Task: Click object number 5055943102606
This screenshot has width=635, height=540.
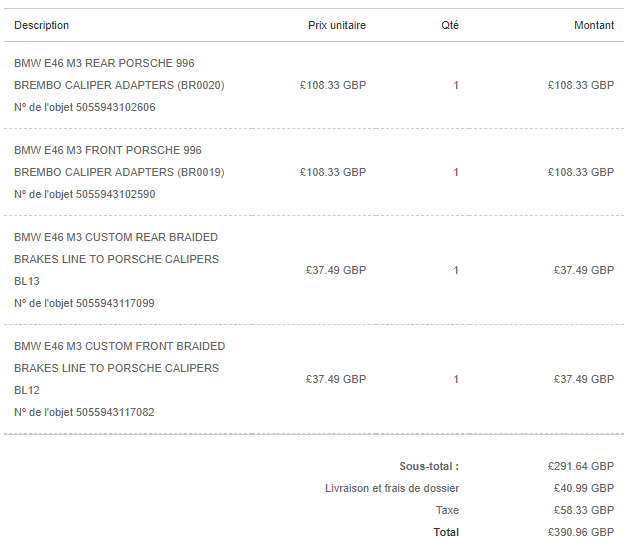Action: coord(85,107)
